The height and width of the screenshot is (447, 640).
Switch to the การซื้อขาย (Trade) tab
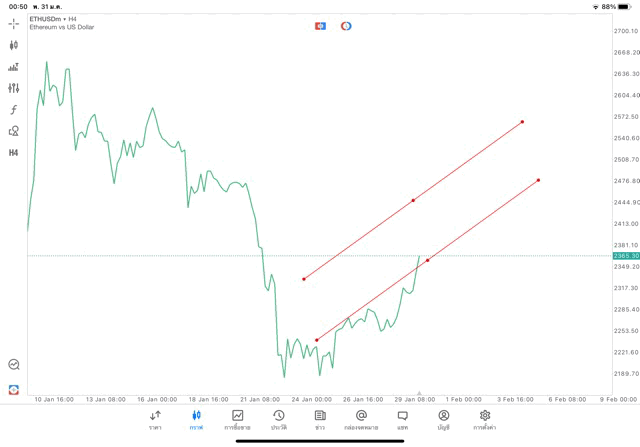[x=238, y=420]
